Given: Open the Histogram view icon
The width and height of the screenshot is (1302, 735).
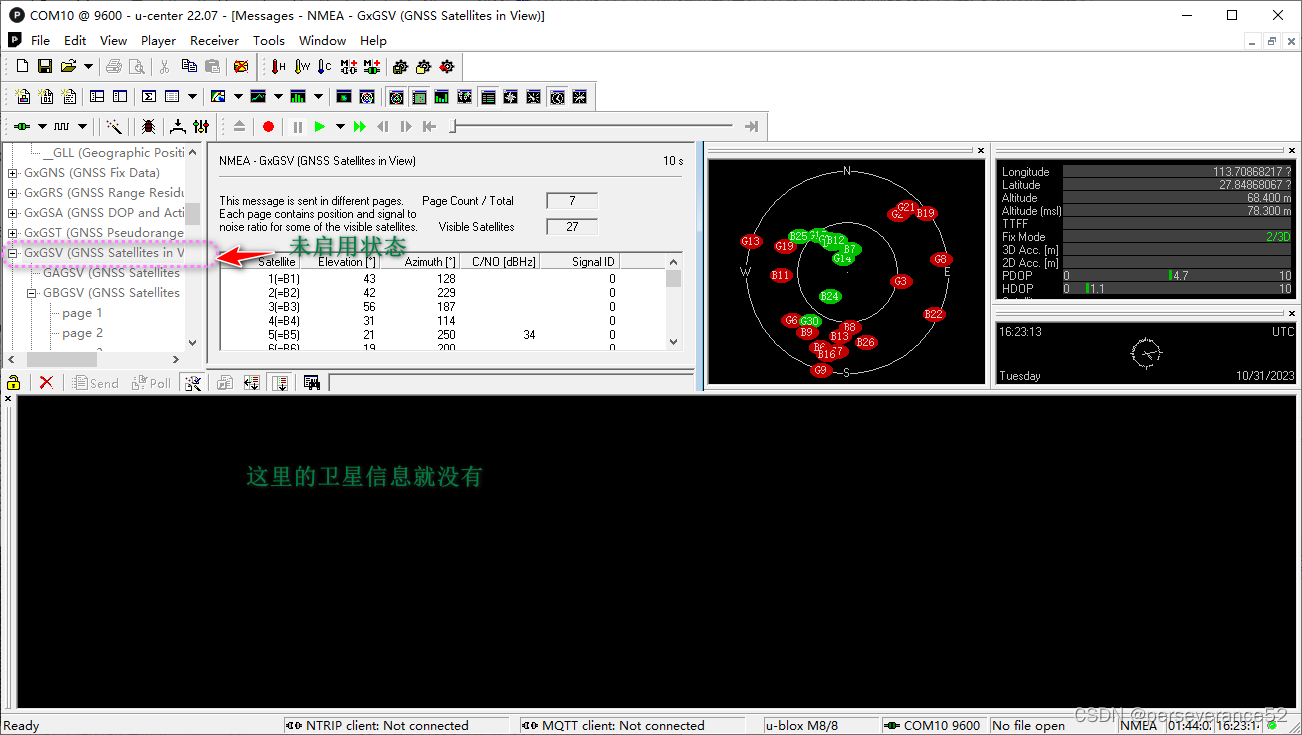Looking at the screenshot, I should [x=298, y=96].
